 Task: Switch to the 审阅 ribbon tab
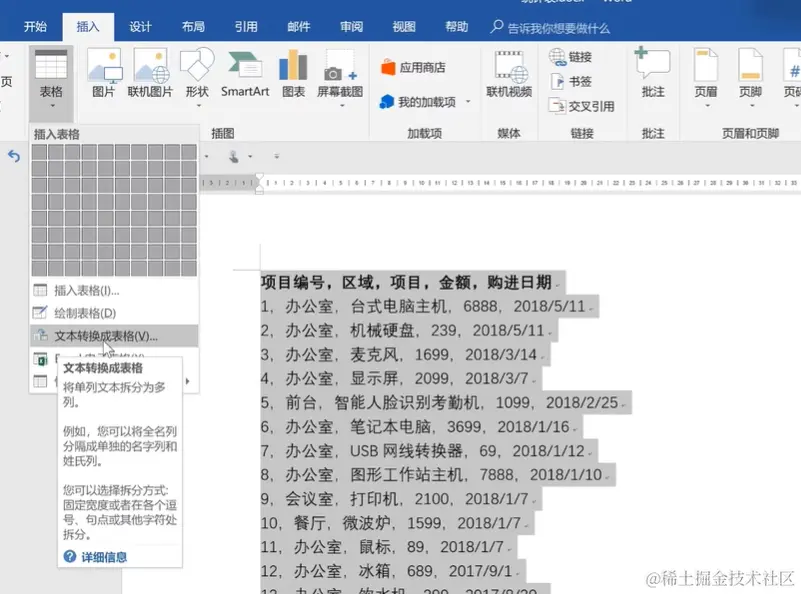351,27
